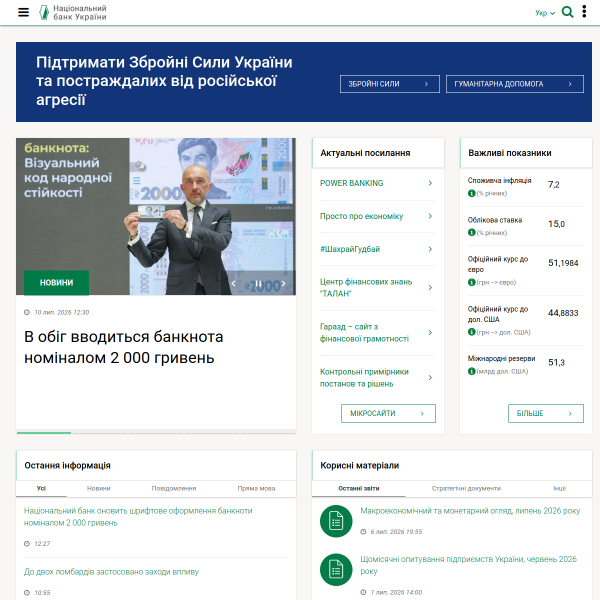Click the chevron next to Гаразд
600x600 pixels.
point(430,333)
